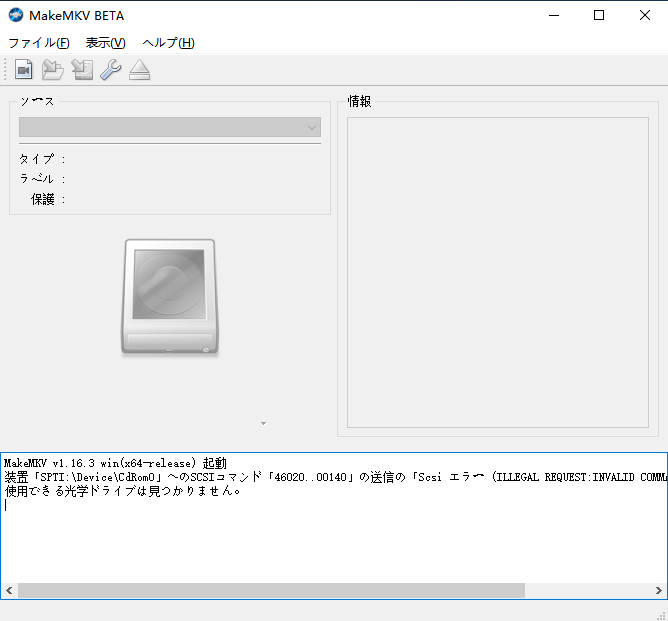Click the horizontal scrollbar thumb in log
Image resolution: width=668 pixels, height=621 pixels.
pos(271,590)
